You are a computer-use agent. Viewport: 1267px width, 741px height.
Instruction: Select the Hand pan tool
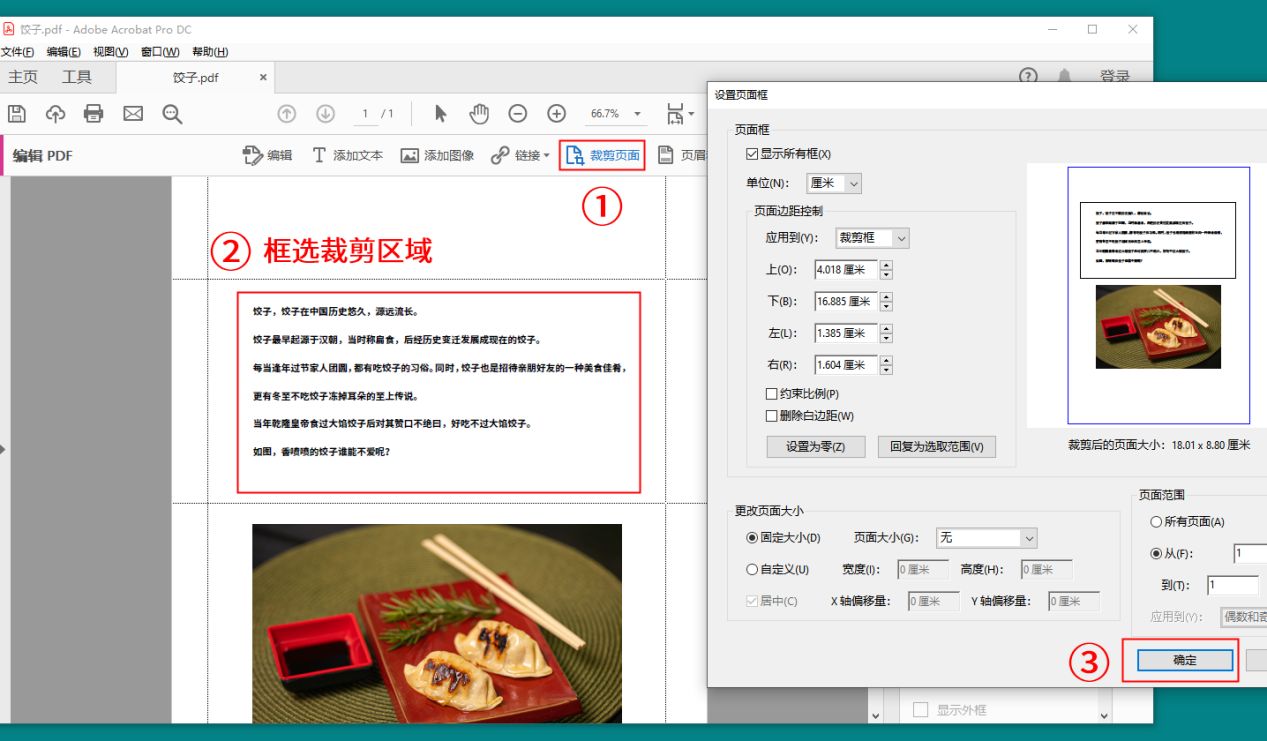(479, 114)
